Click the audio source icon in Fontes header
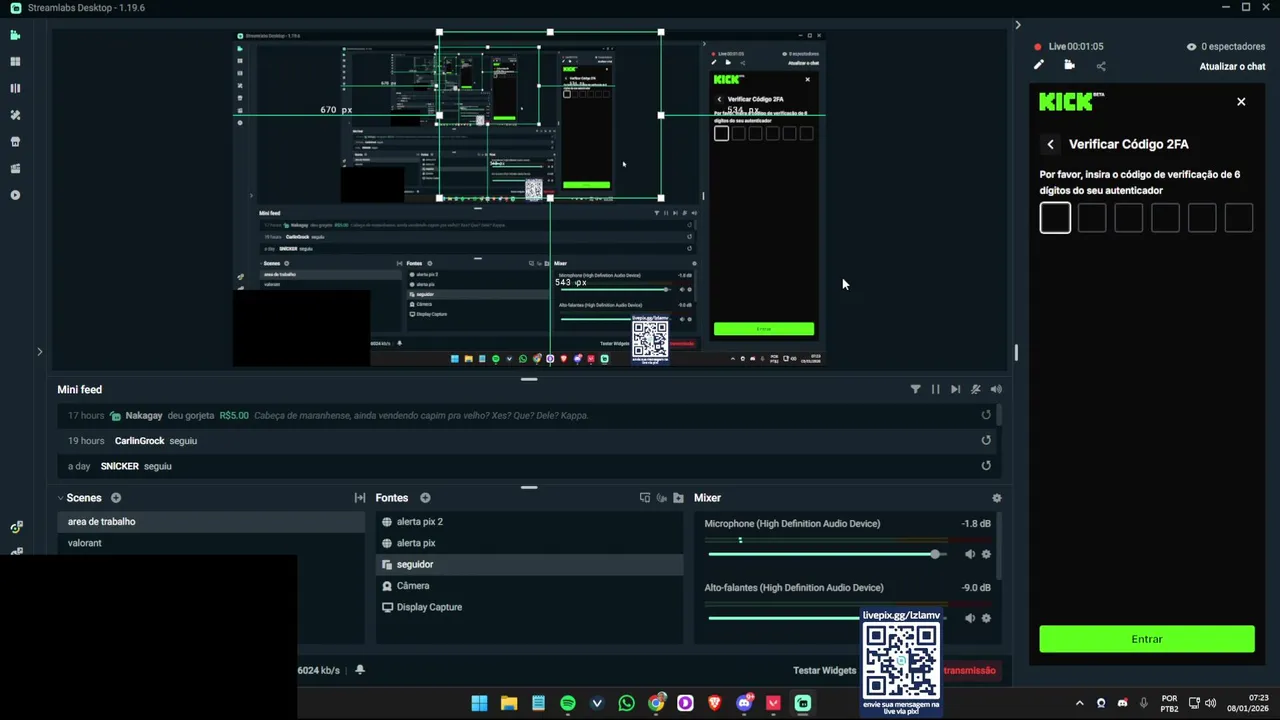The image size is (1280, 720). [661, 498]
